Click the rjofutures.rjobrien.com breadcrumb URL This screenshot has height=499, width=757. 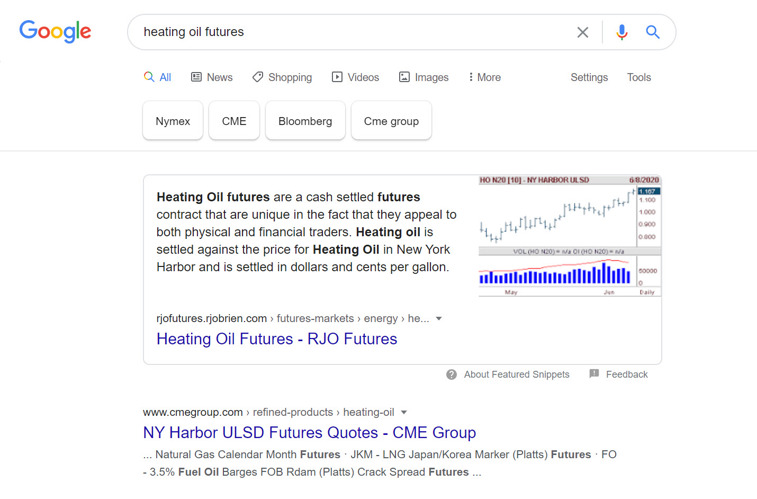click(293, 319)
